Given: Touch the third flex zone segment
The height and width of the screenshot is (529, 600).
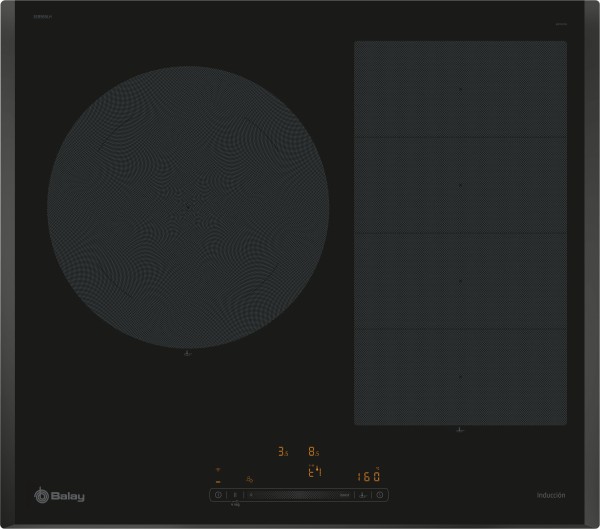Looking at the screenshot, I should [460, 282].
